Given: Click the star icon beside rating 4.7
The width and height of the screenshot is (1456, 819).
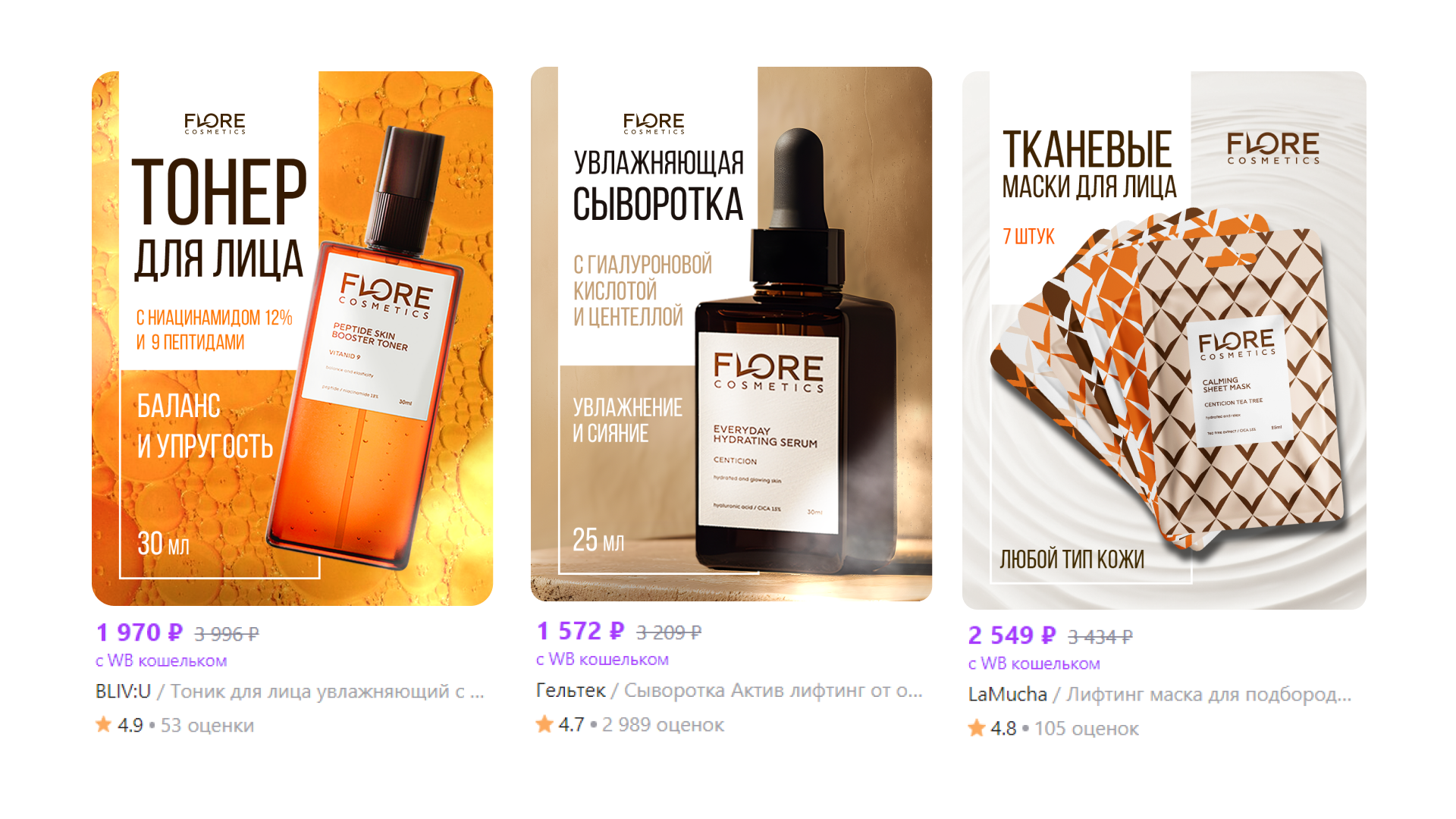Looking at the screenshot, I should coord(544,724).
